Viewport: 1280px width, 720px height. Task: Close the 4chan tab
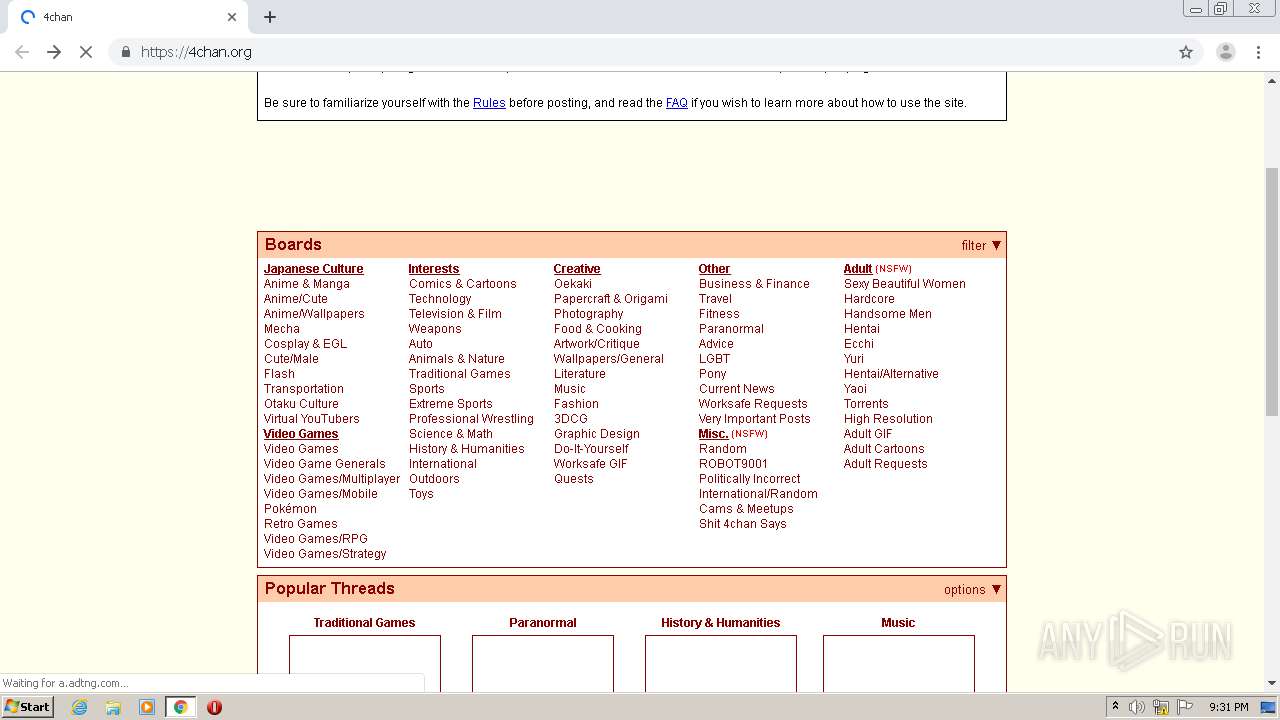coord(232,17)
